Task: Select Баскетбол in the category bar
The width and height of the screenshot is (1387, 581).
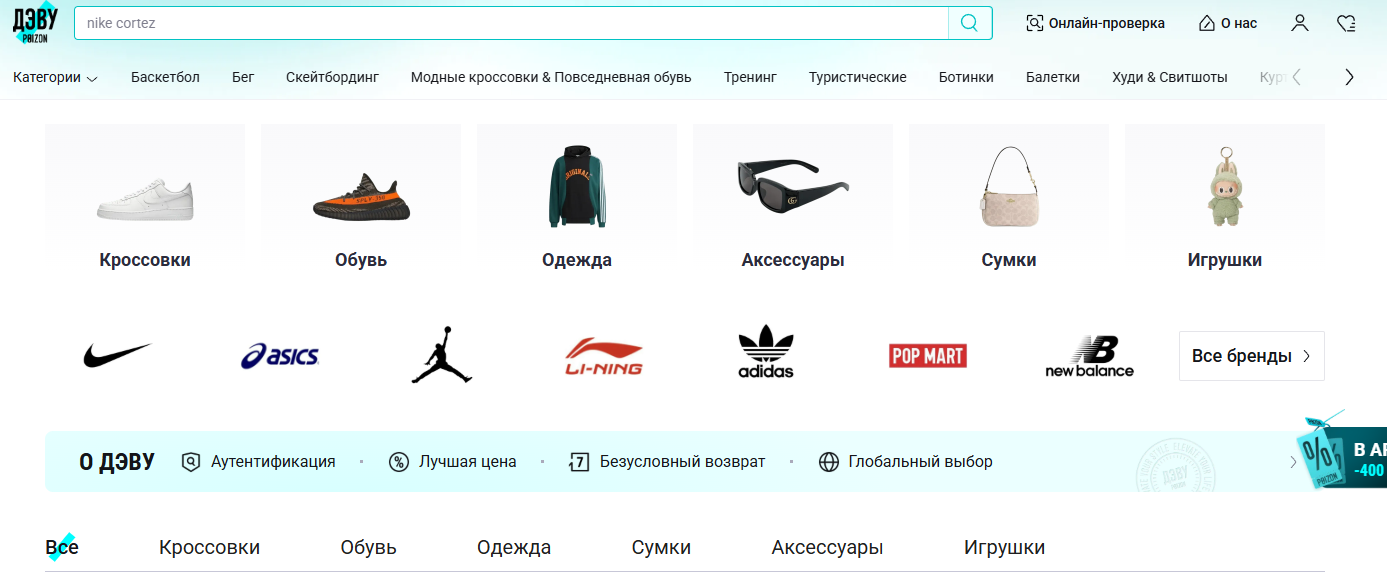Action: pyautogui.click(x=165, y=77)
